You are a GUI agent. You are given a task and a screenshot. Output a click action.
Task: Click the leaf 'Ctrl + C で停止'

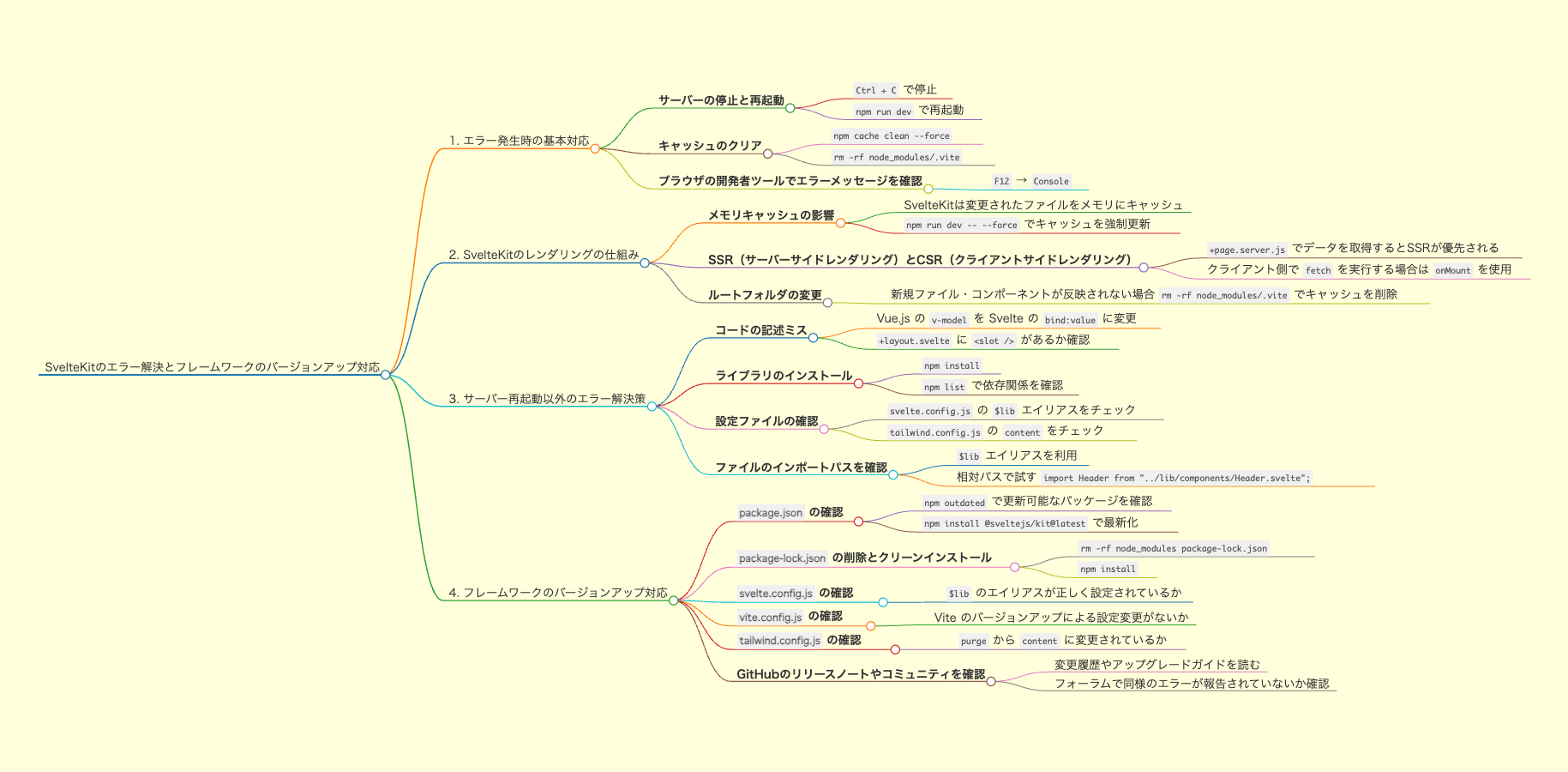[895, 89]
